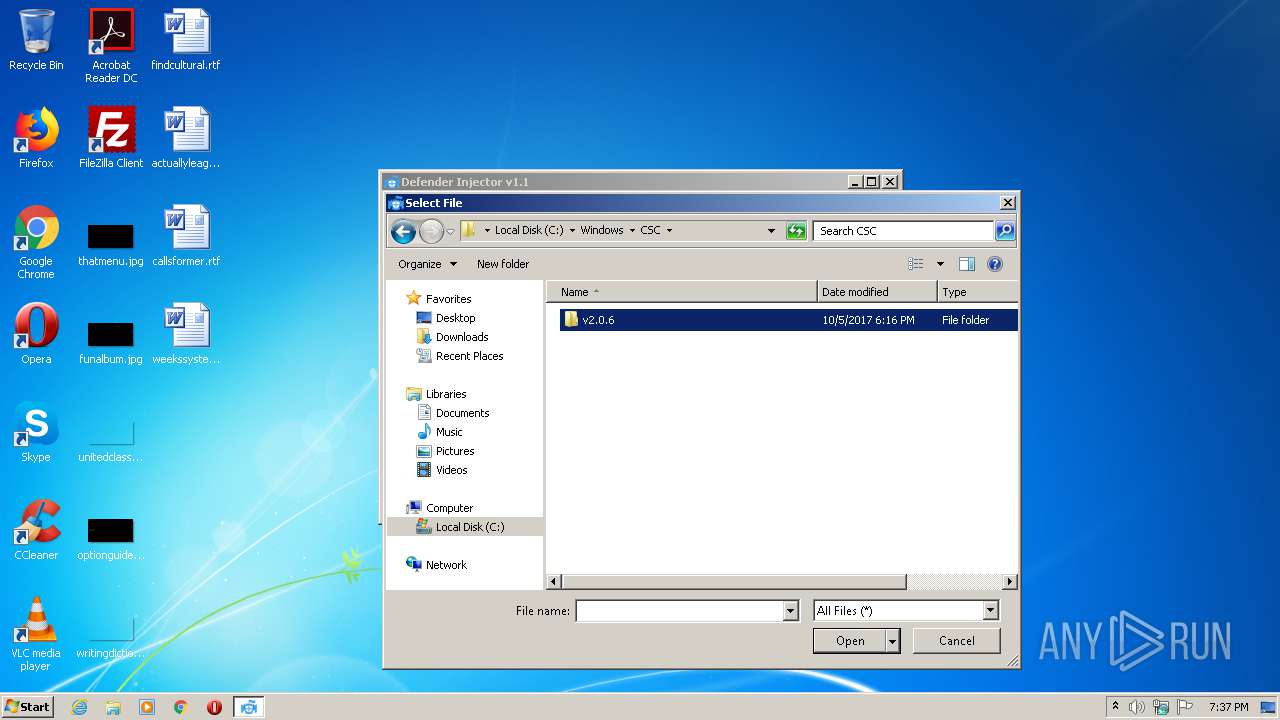Select Desktop under Favorites
Screen dimensions: 1280x720
pos(455,318)
